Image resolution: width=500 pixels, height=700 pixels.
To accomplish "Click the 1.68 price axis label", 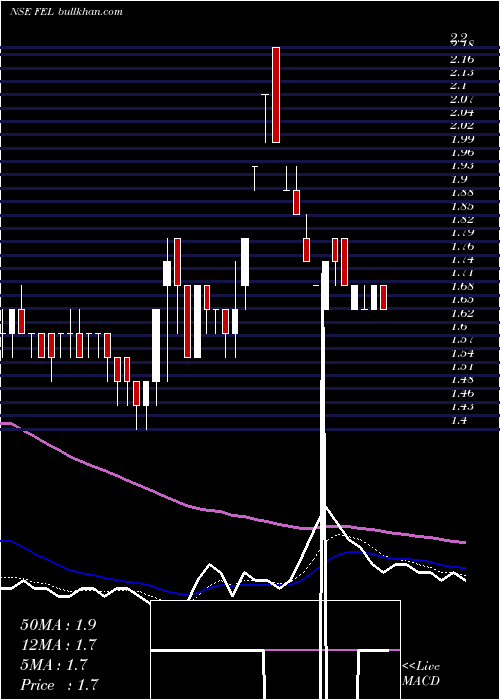I will 462,287.
